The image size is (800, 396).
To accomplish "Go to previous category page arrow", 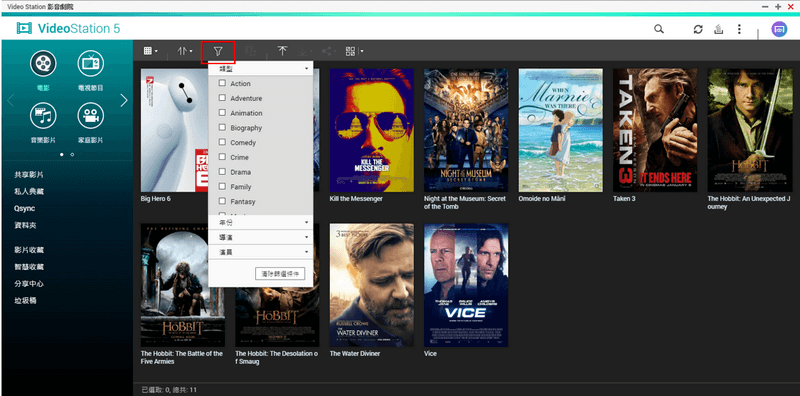I will 10,100.
